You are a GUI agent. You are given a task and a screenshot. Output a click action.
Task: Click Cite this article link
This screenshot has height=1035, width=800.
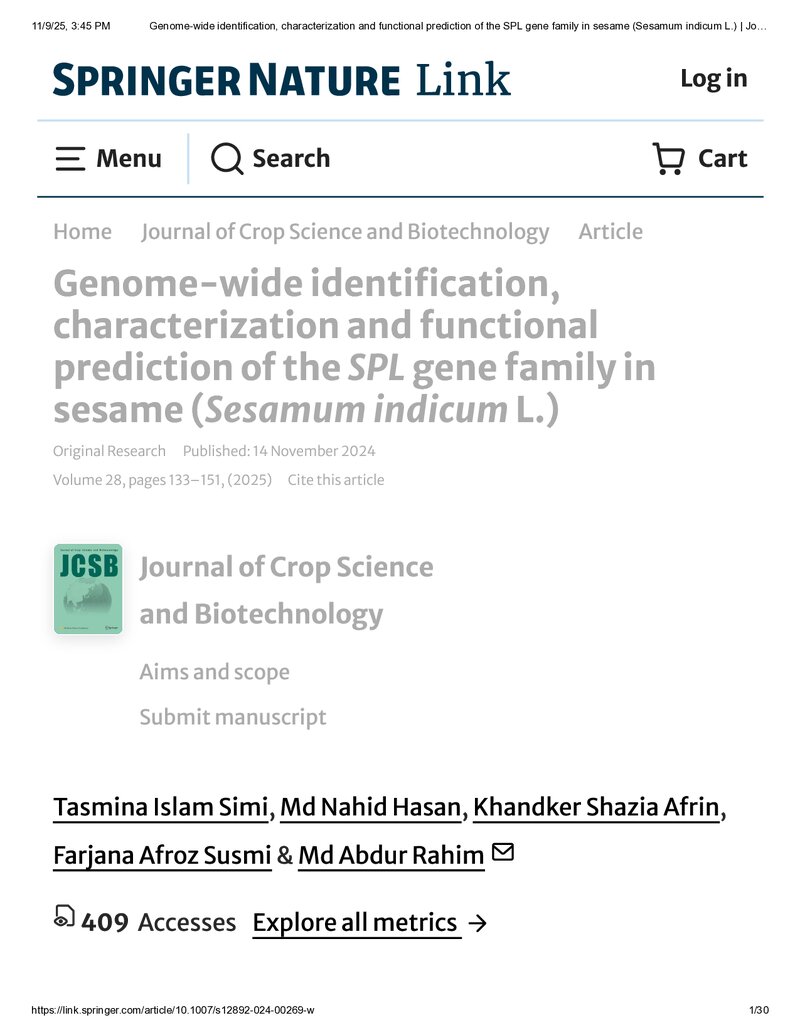[x=336, y=480]
